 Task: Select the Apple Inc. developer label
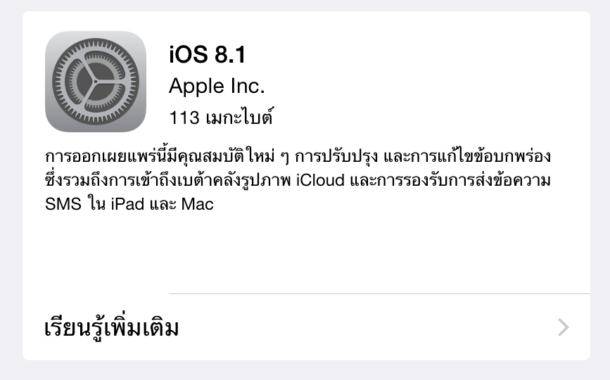point(217,86)
